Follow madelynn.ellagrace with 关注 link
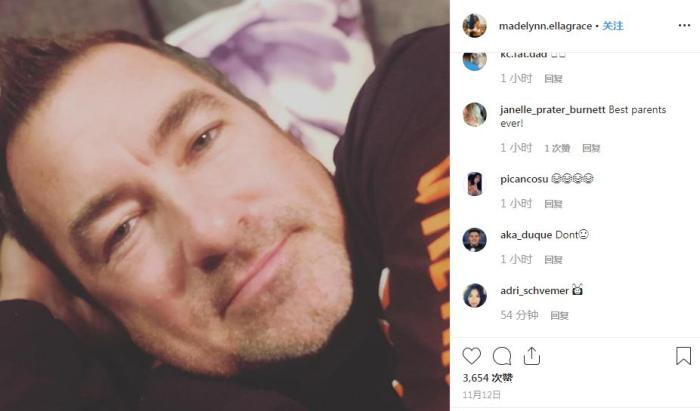700x411 pixels. click(613, 26)
